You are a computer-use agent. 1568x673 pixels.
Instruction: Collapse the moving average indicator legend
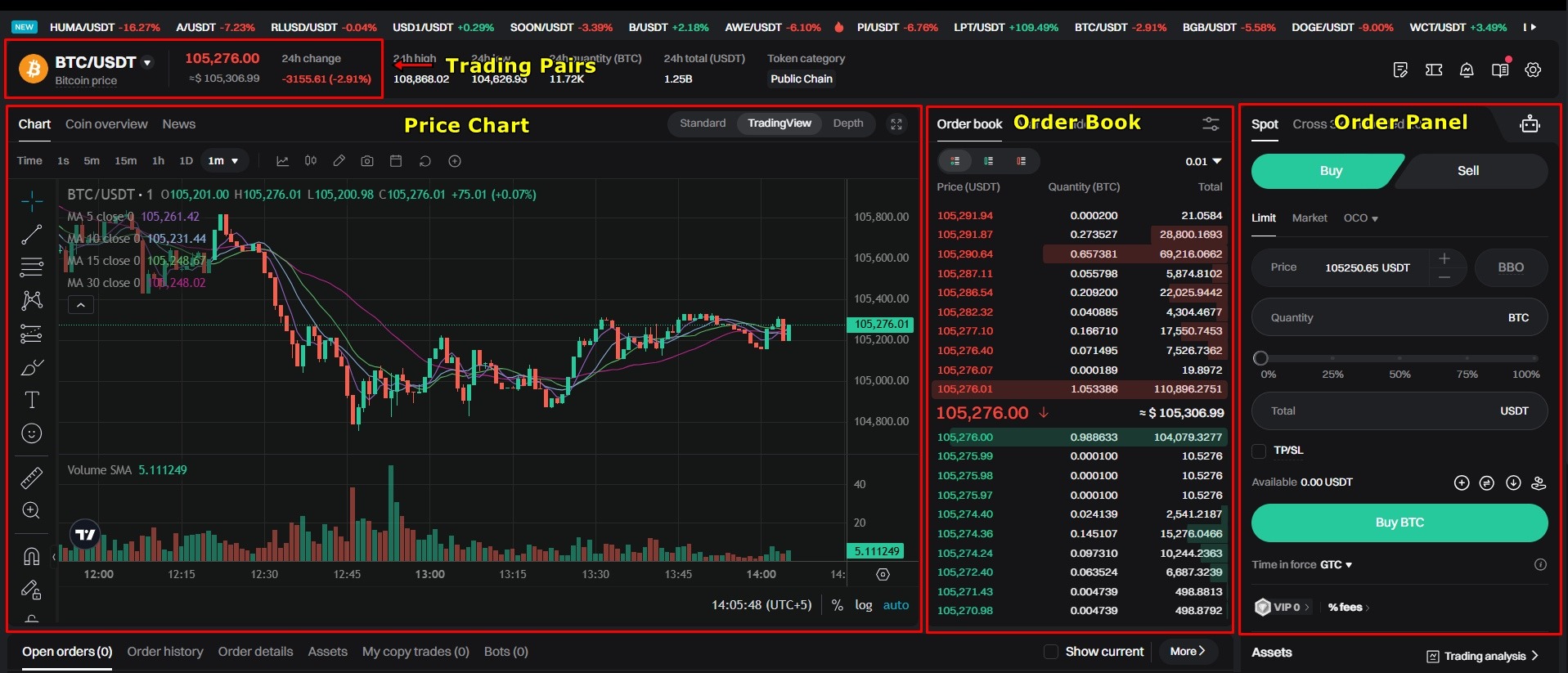pyautogui.click(x=80, y=305)
